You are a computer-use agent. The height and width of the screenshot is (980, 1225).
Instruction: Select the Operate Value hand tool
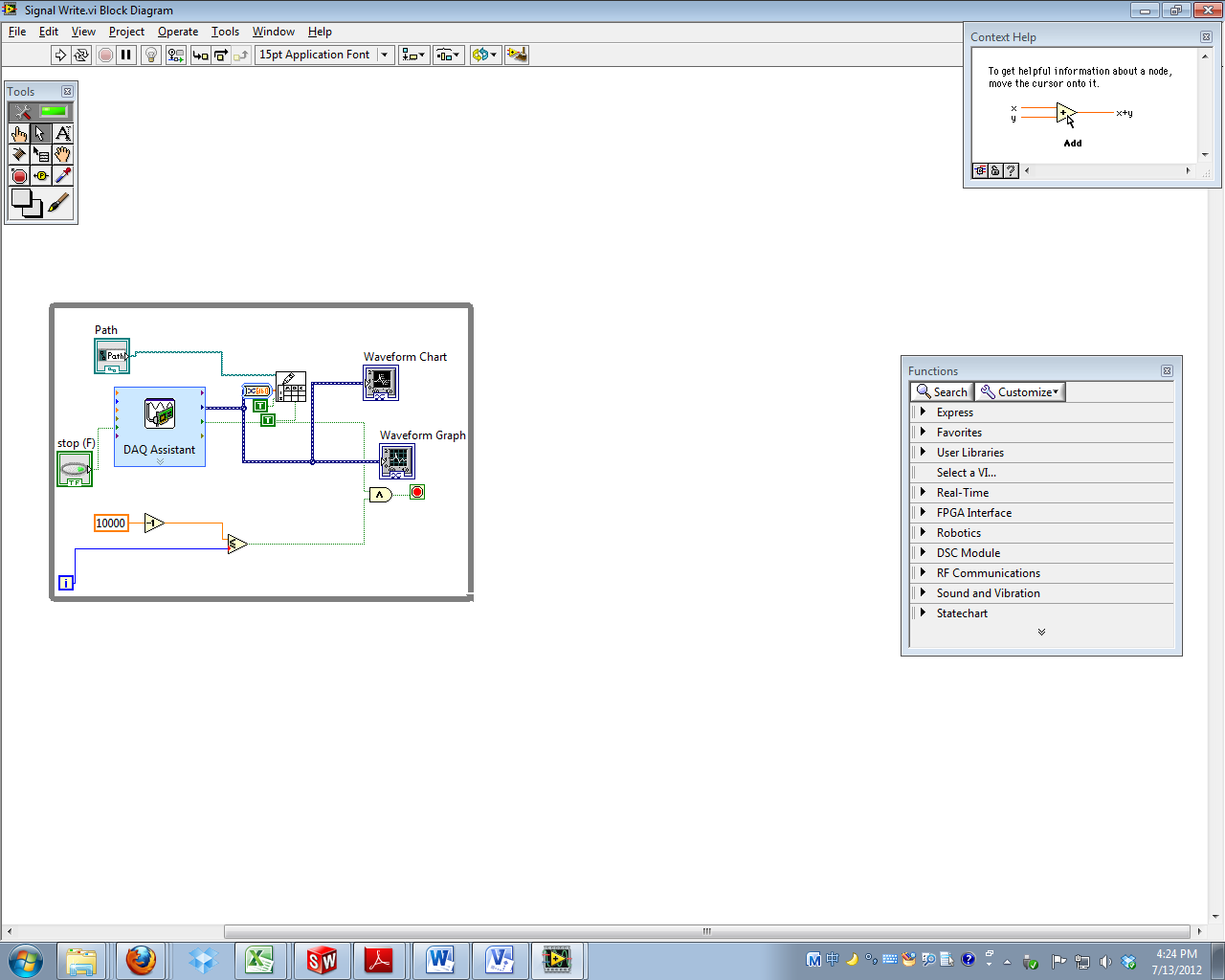click(19, 133)
